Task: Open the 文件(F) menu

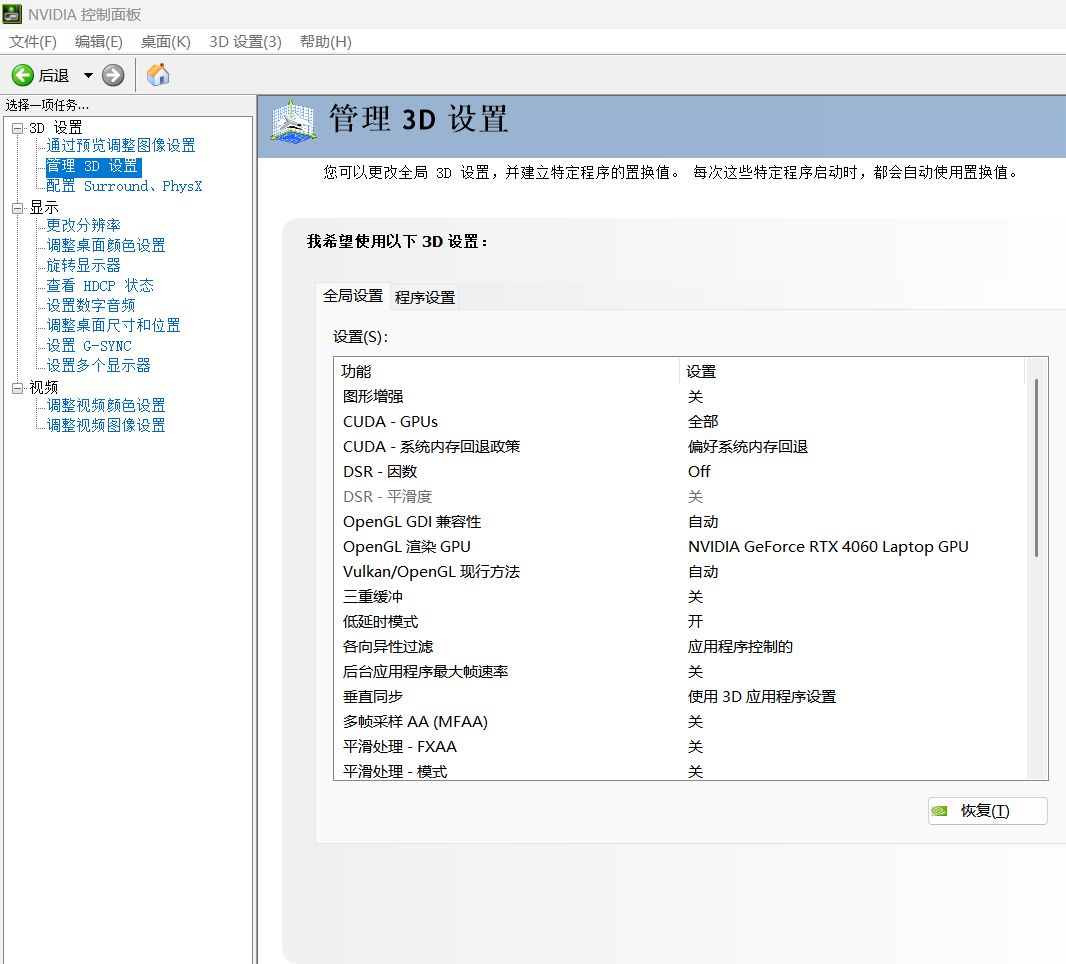Action: tap(33, 42)
